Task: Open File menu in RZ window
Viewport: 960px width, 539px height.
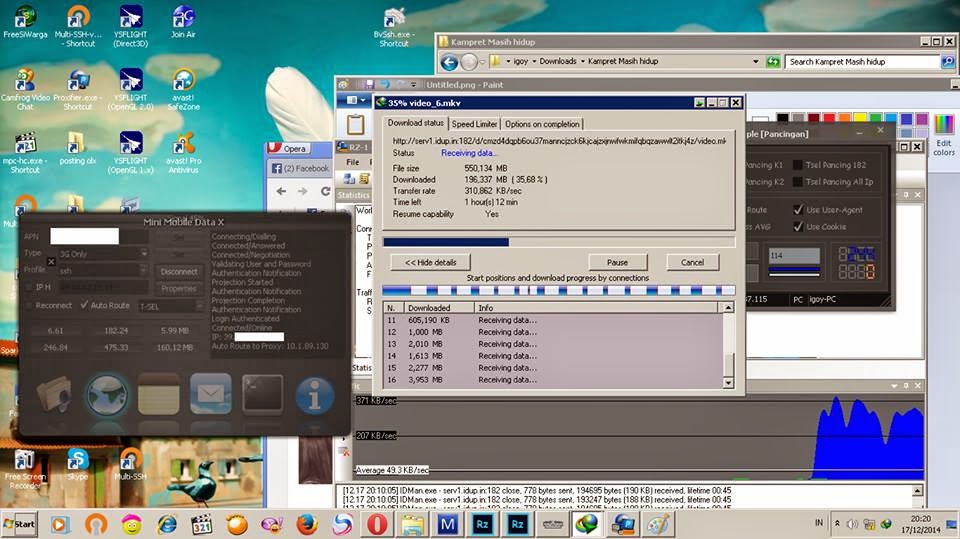Action: point(353,162)
